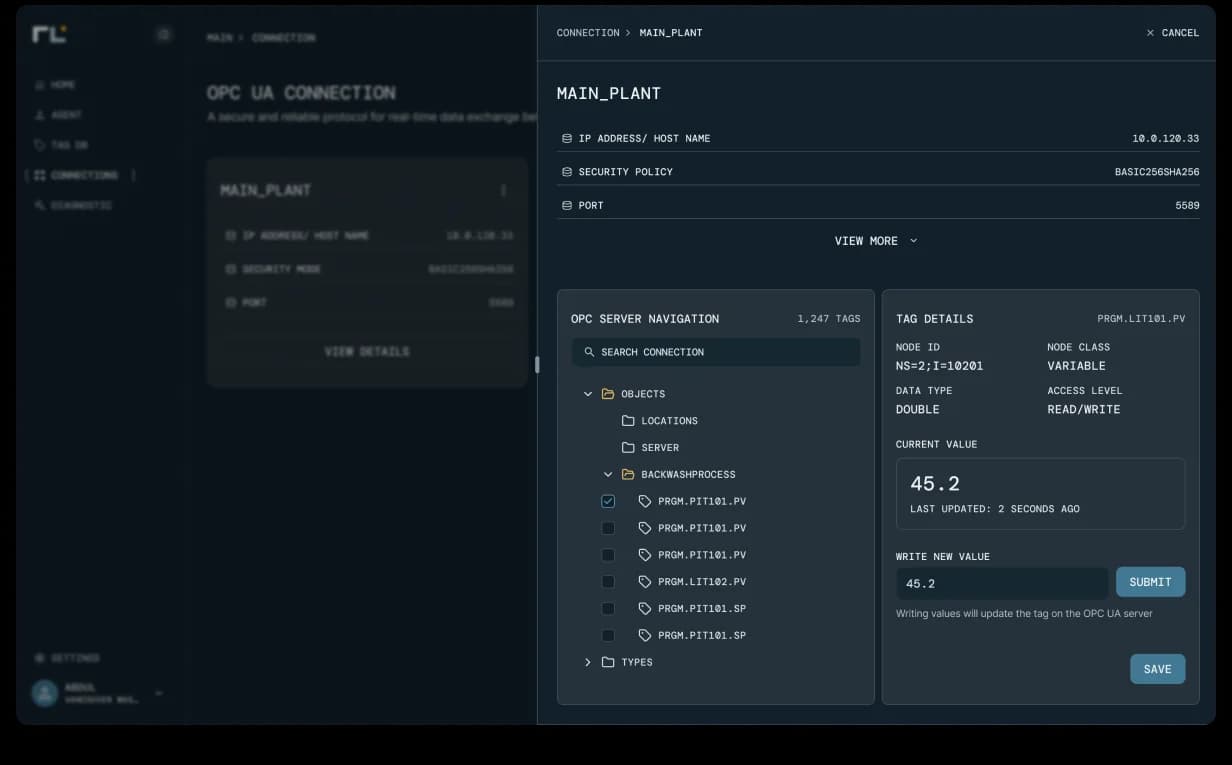The height and width of the screenshot is (765, 1232).
Task: Go to MAIN in the background breadcrumb
Action: 219,38
